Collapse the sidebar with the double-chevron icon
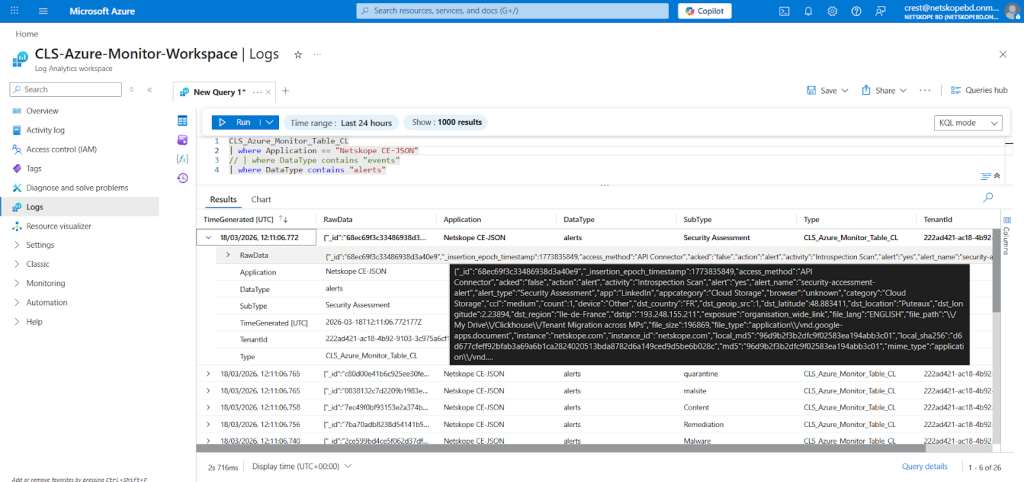1024x482 pixels. coord(150,89)
